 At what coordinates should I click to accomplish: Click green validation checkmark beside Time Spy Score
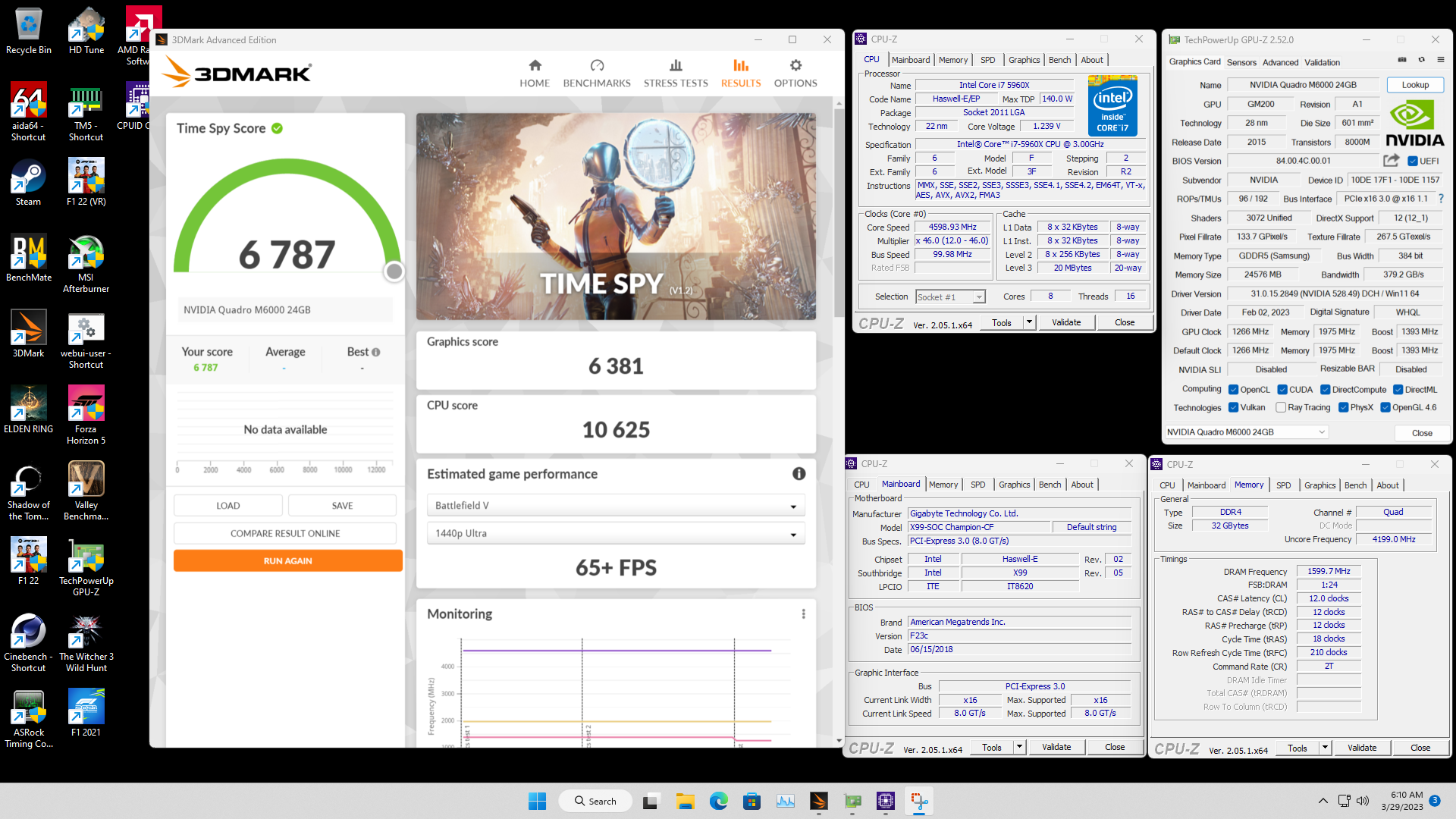(278, 128)
